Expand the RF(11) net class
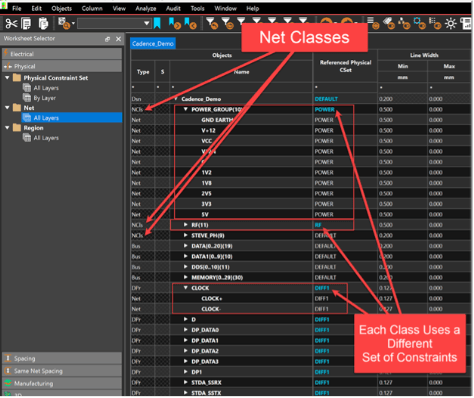474x398 pixels. click(x=186, y=225)
